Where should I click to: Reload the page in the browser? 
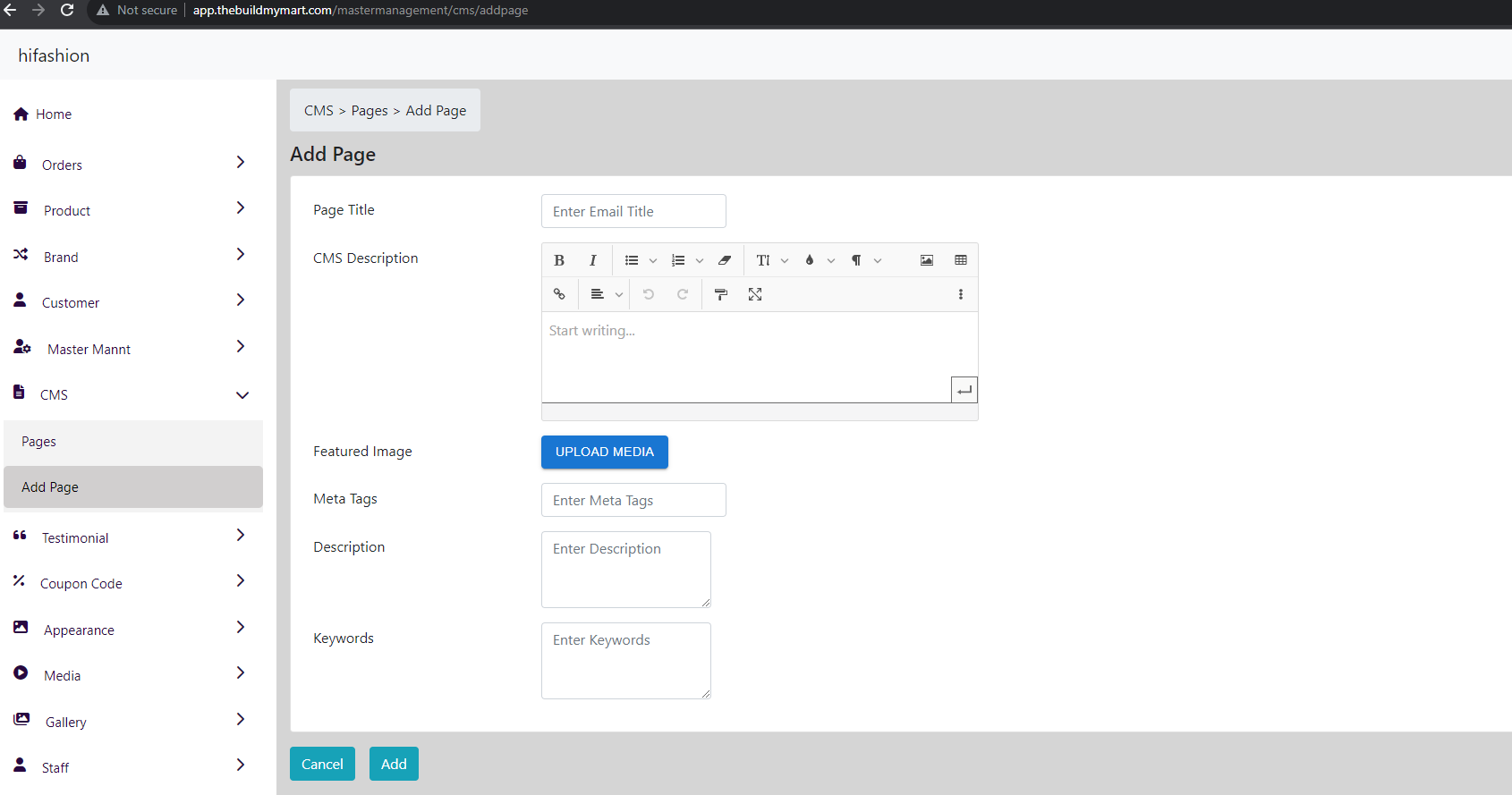[x=67, y=10]
